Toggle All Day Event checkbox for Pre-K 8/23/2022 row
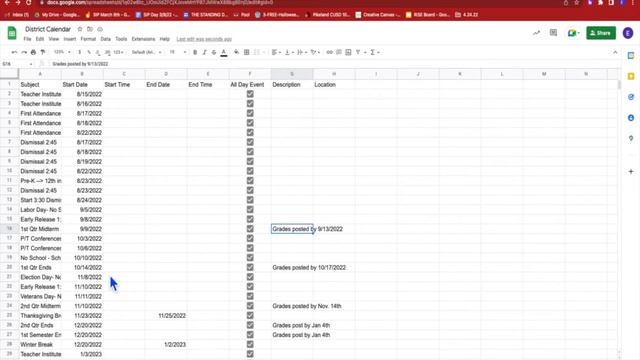This screenshot has width=640, height=360. pos(250,180)
